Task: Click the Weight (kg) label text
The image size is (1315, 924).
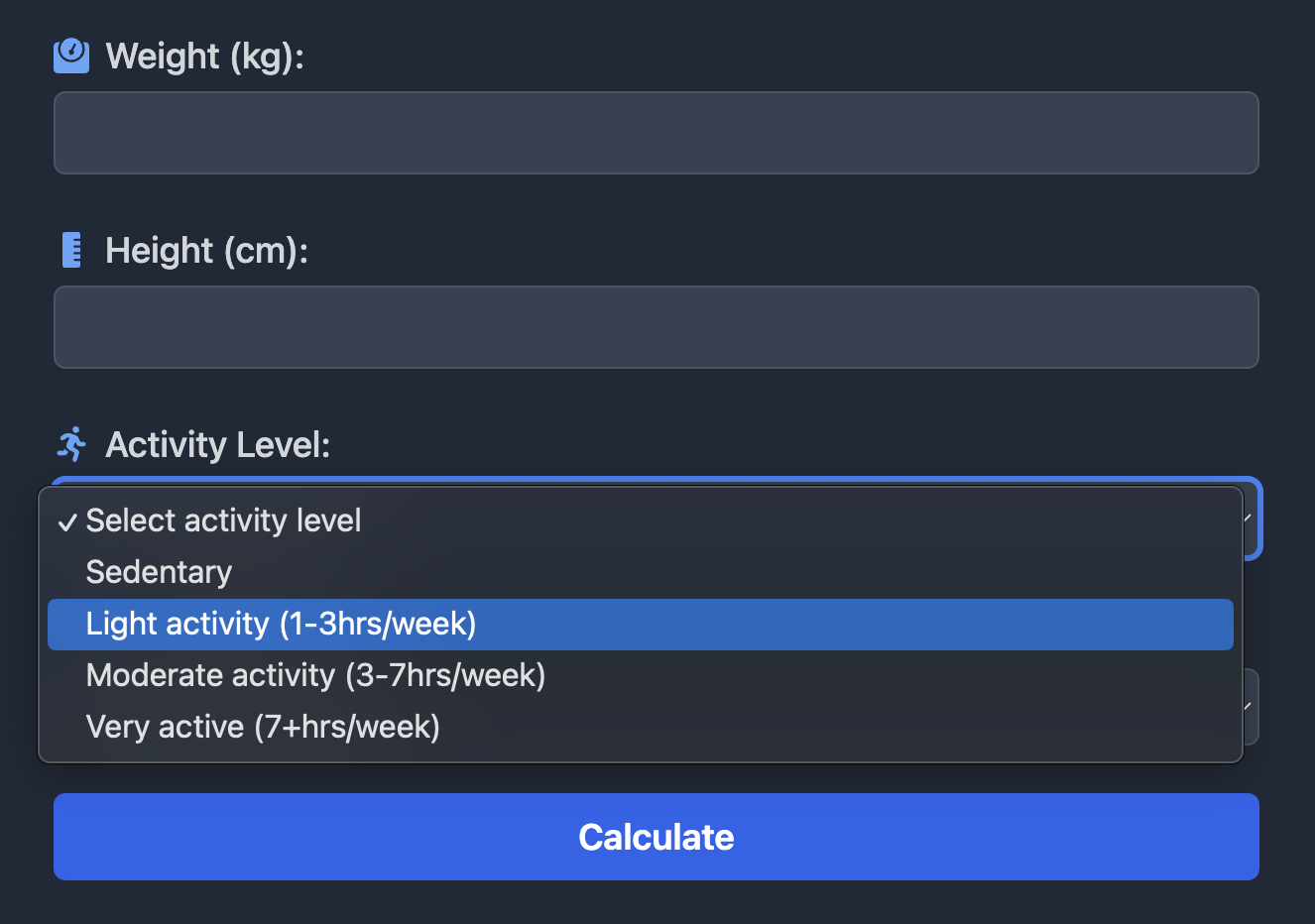Action: (x=204, y=57)
